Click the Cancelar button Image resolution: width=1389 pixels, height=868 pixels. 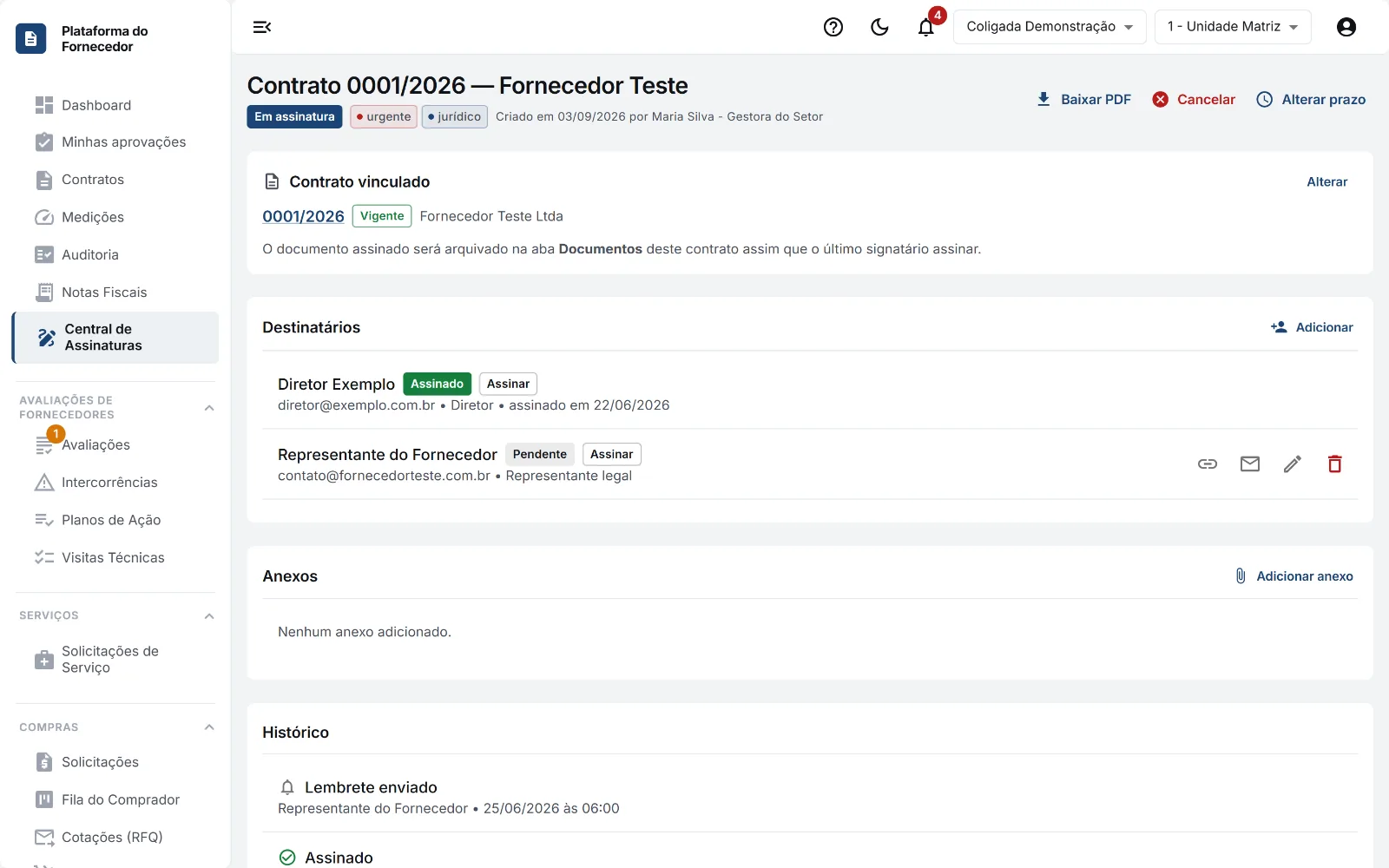[x=1194, y=100]
